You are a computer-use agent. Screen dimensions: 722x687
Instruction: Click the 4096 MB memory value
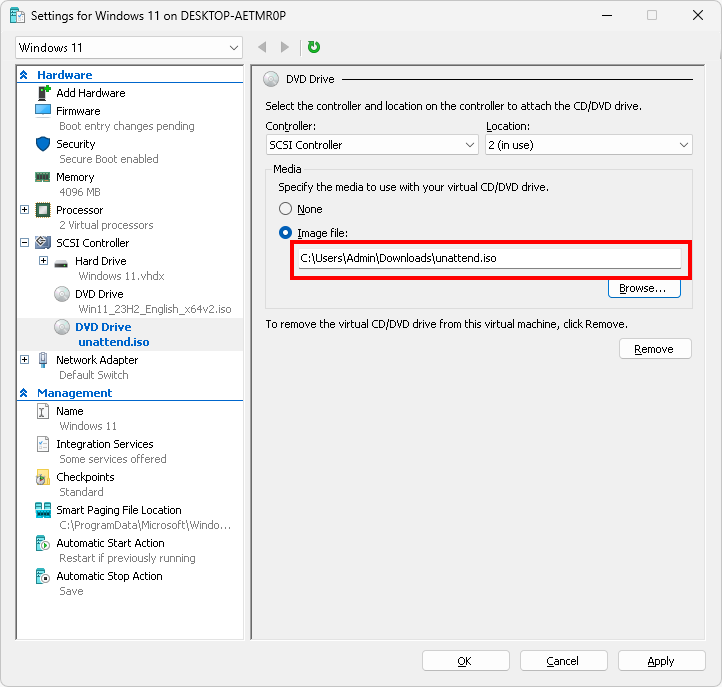click(x=80, y=192)
